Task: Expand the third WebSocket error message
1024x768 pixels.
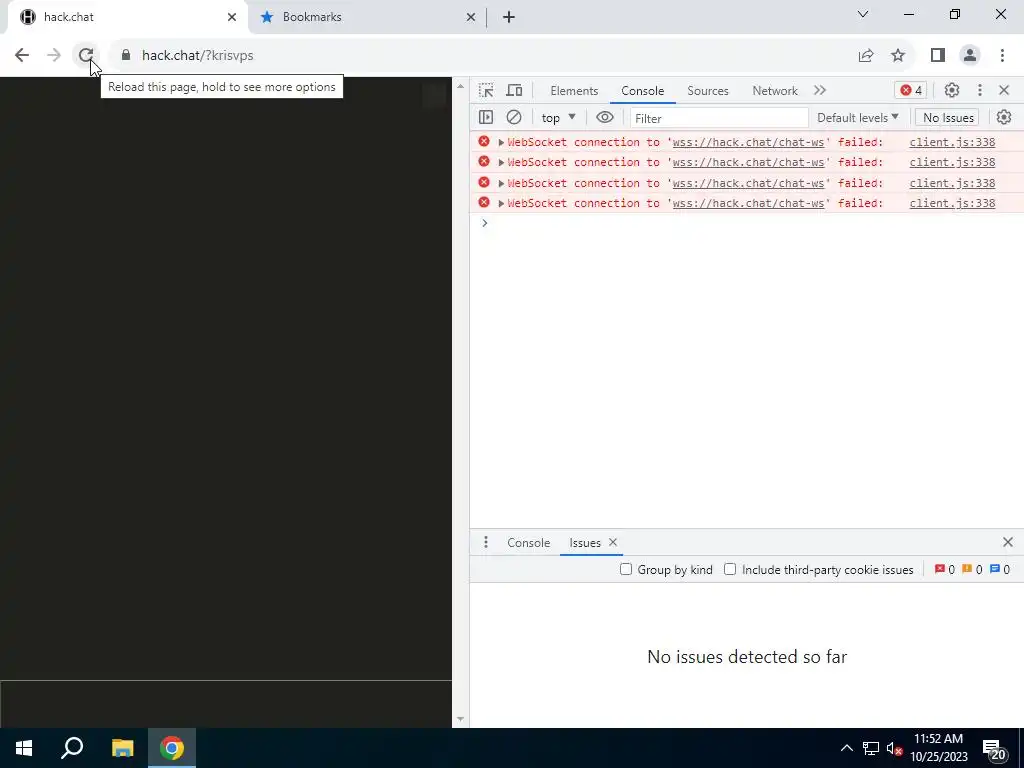Action: pos(501,184)
